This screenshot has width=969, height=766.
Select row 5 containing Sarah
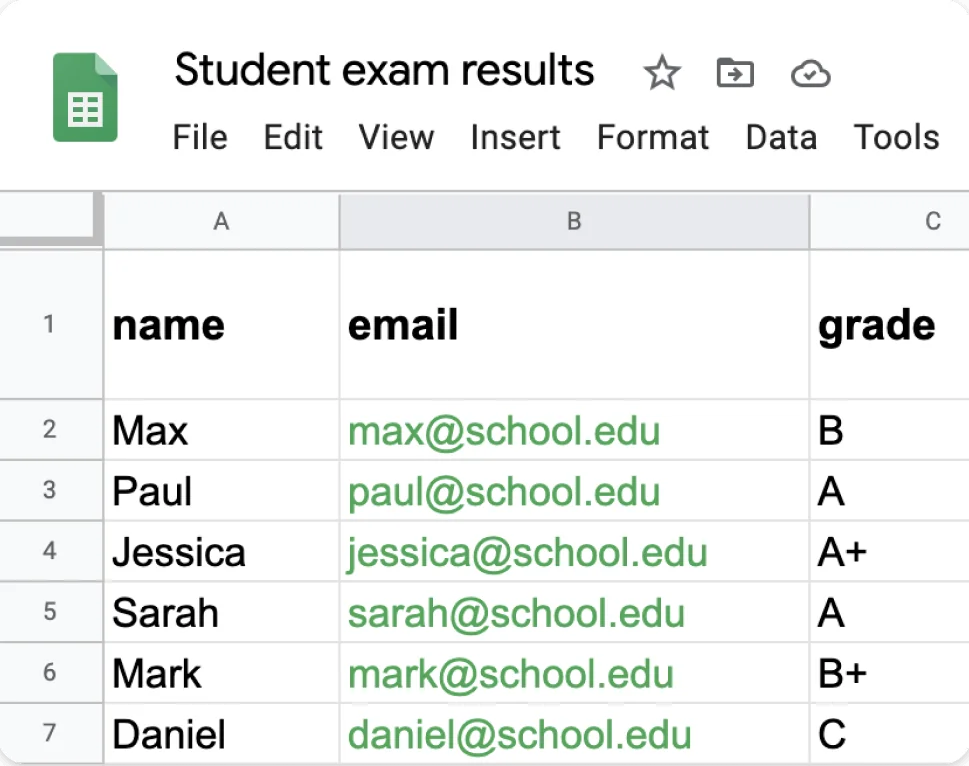tap(51, 612)
